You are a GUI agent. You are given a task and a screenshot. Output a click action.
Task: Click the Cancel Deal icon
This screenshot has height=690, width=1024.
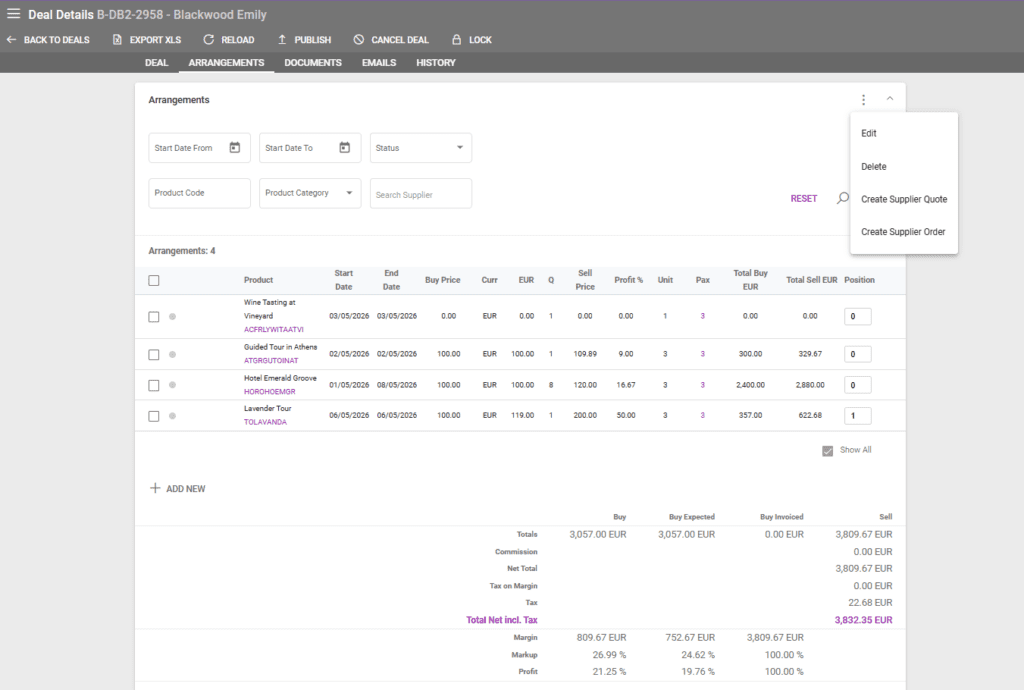pyautogui.click(x=358, y=40)
